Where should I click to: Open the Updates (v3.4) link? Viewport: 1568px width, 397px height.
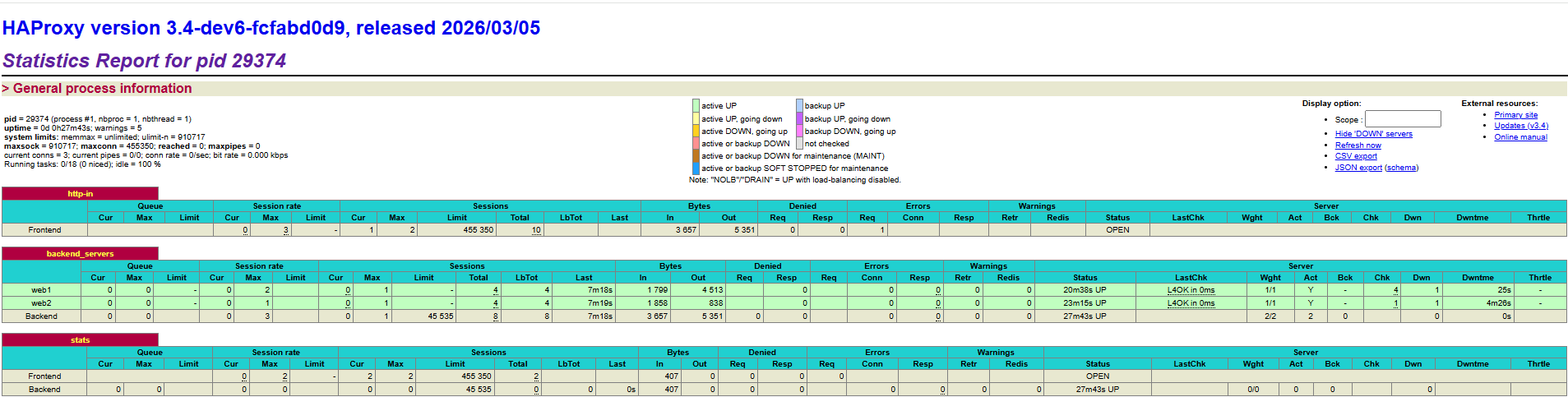click(x=1521, y=126)
